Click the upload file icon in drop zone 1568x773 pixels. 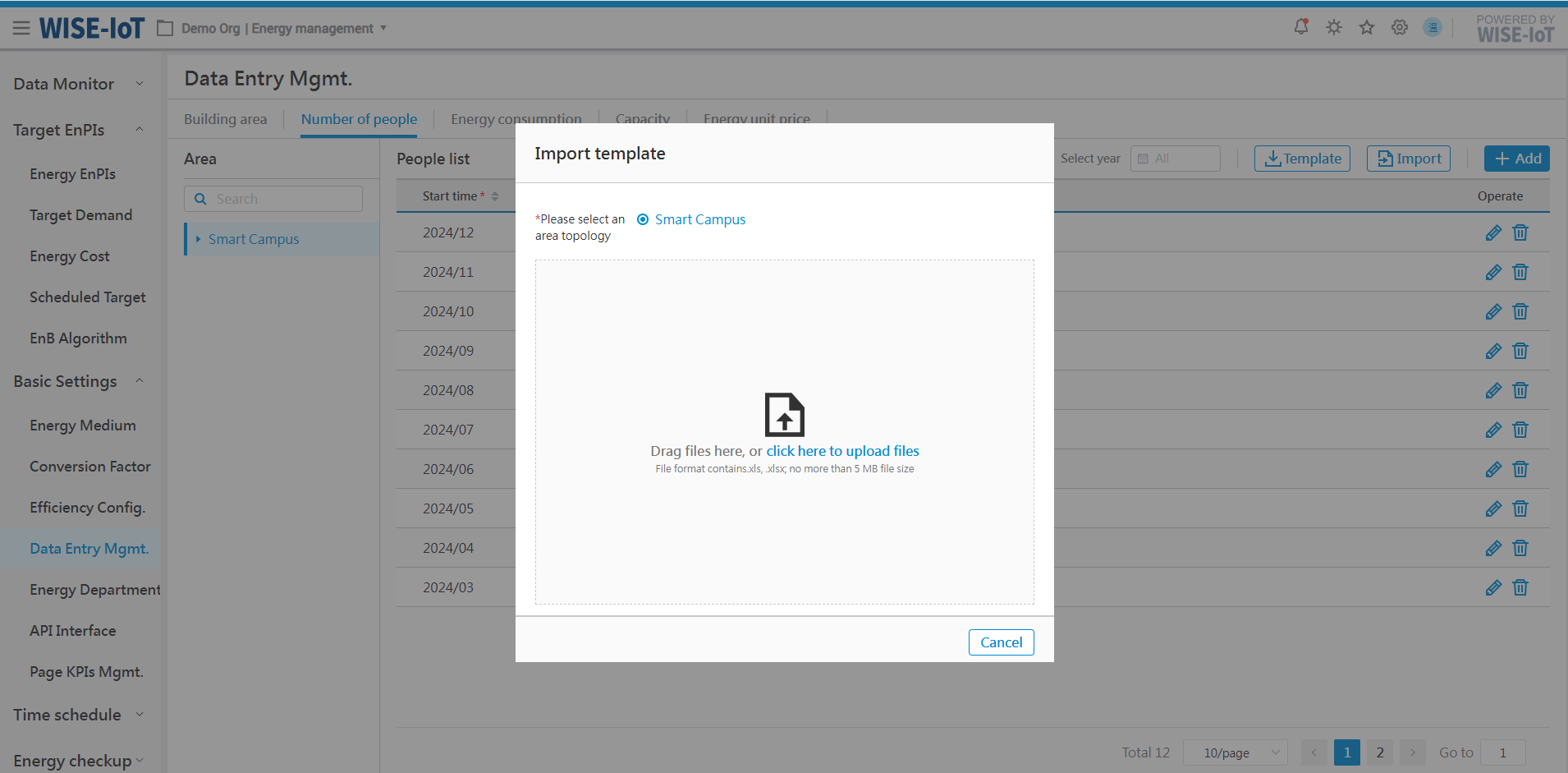pyautogui.click(x=784, y=414)
